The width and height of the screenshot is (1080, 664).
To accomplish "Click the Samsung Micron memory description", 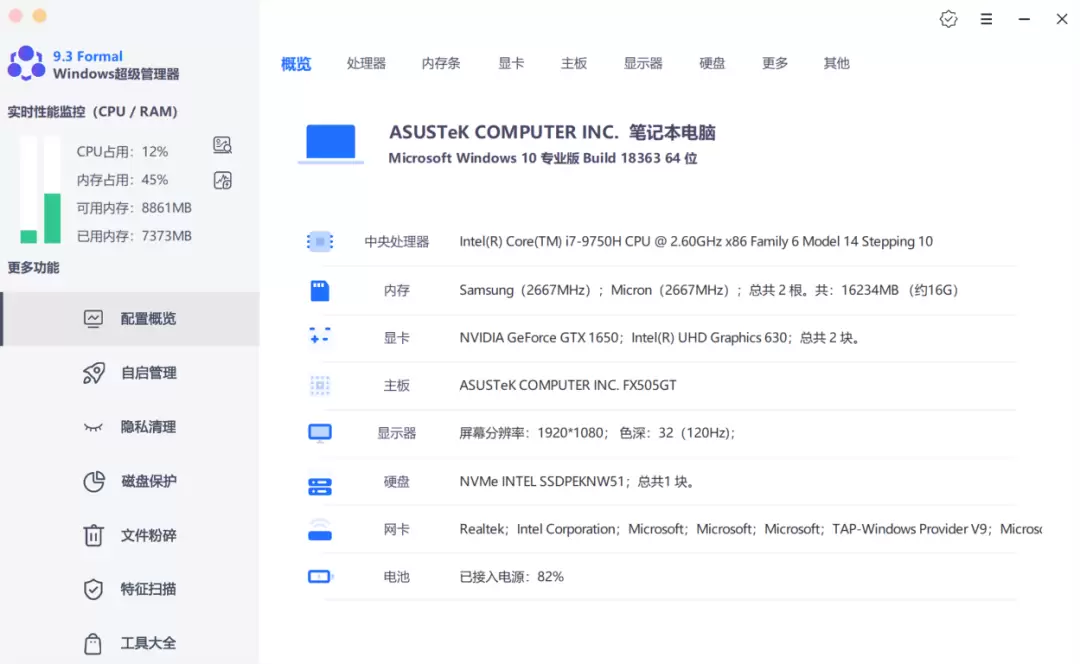I will pos(709,291).
